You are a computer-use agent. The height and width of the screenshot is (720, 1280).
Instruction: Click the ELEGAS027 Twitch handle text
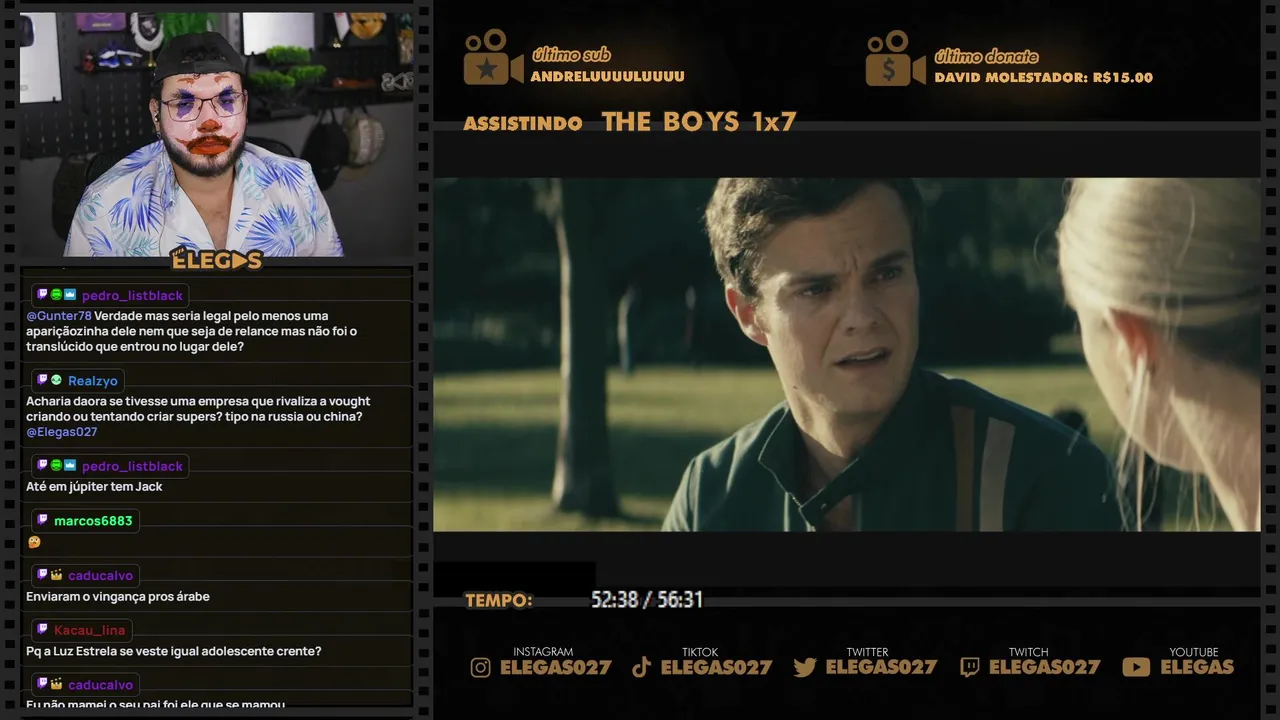point(1045,668)
